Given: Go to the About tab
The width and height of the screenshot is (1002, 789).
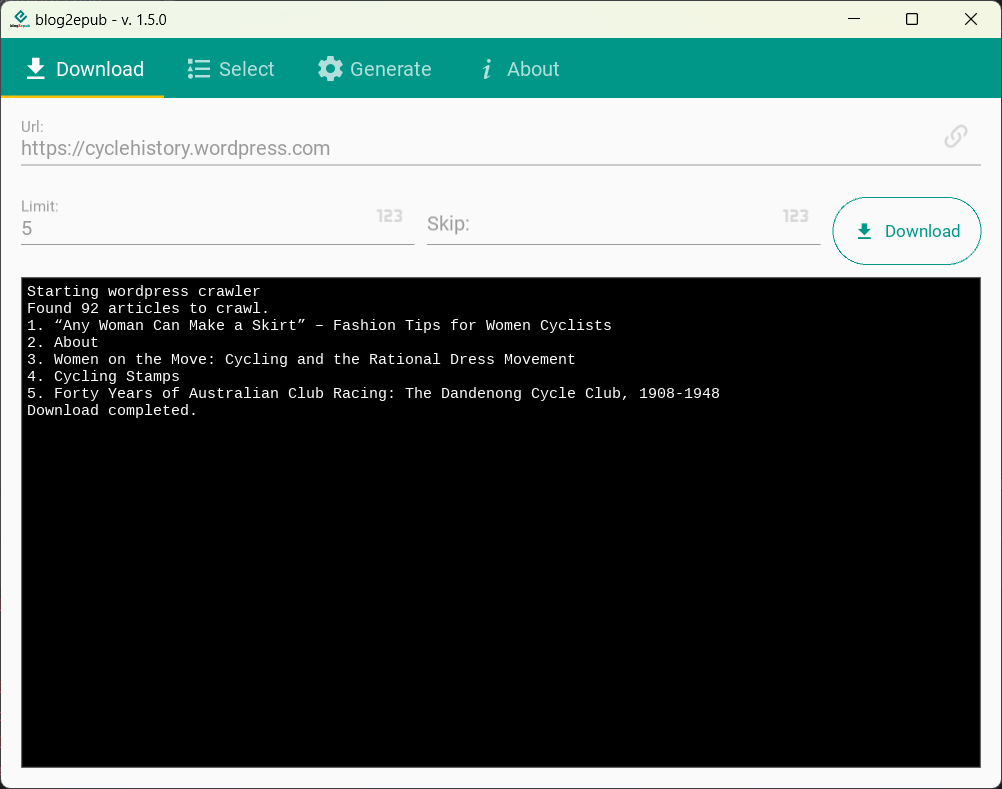Looking at the screenshot, I should click(x=520, y=69).
